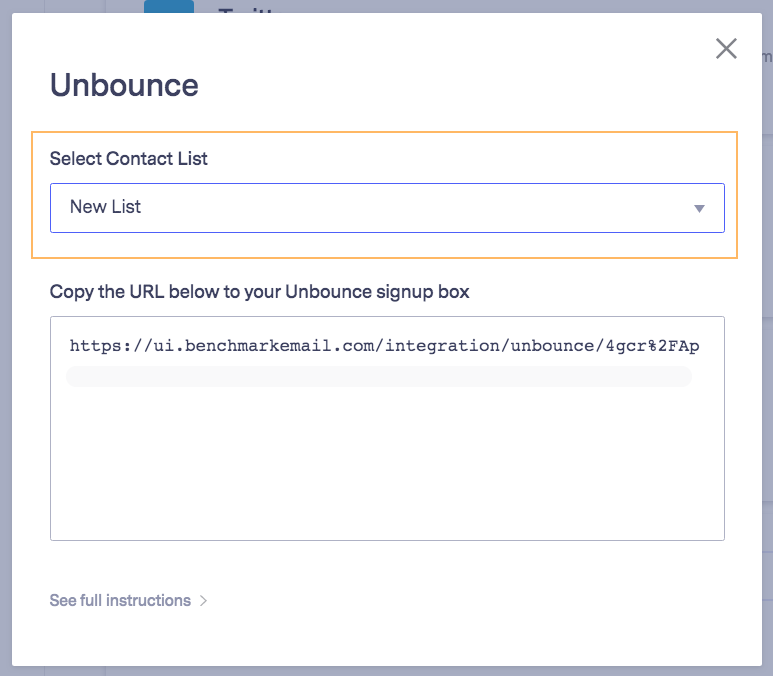Screen dimensions: 773x676
Task: Open the See full instructions link
Action: coord(120,600)
